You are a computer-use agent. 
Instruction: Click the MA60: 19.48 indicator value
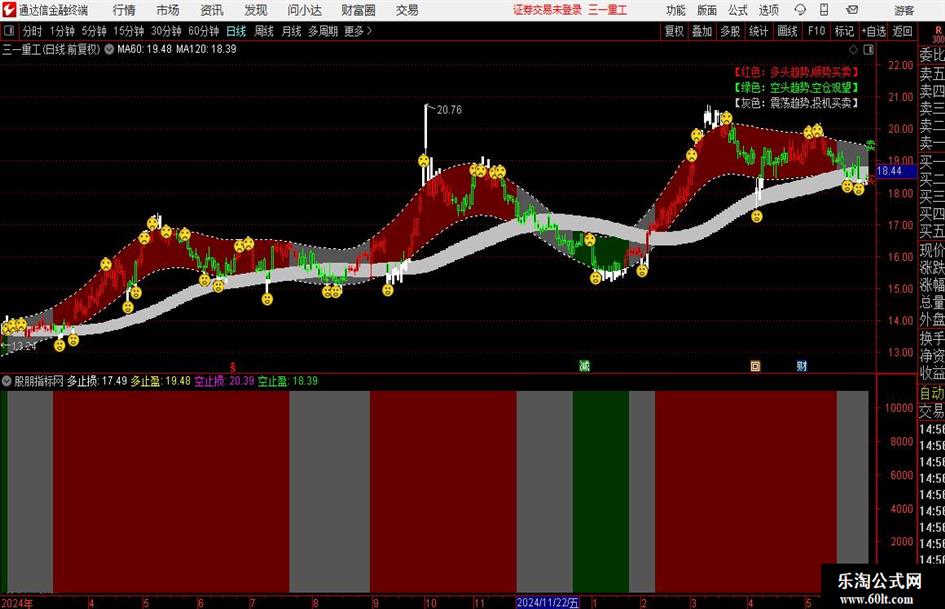[144, 49]
